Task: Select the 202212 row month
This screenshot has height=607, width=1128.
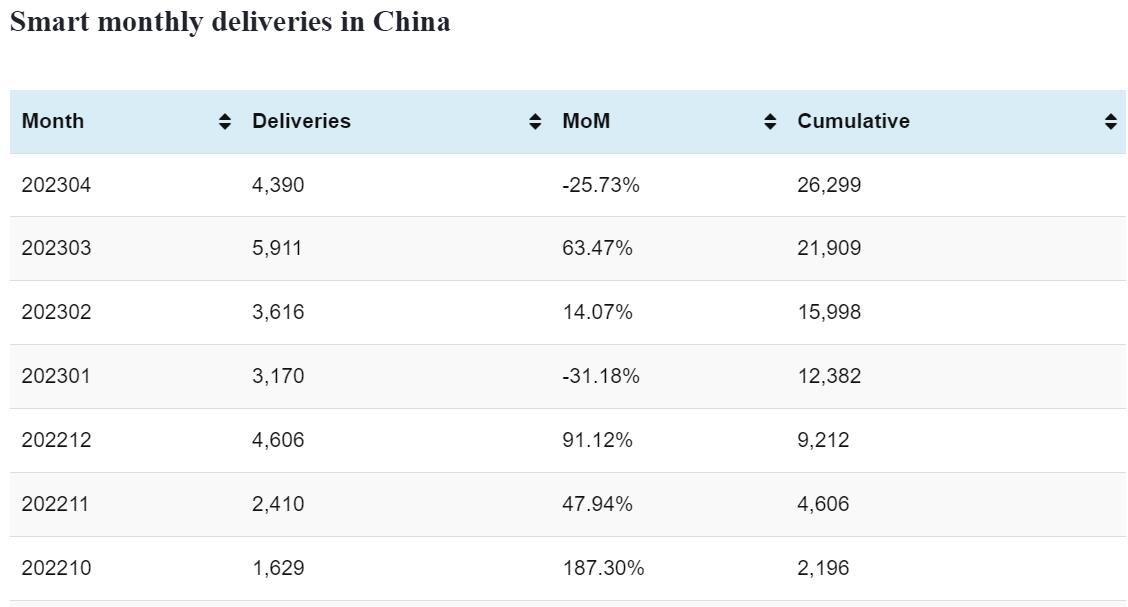Action: point(56,440)
